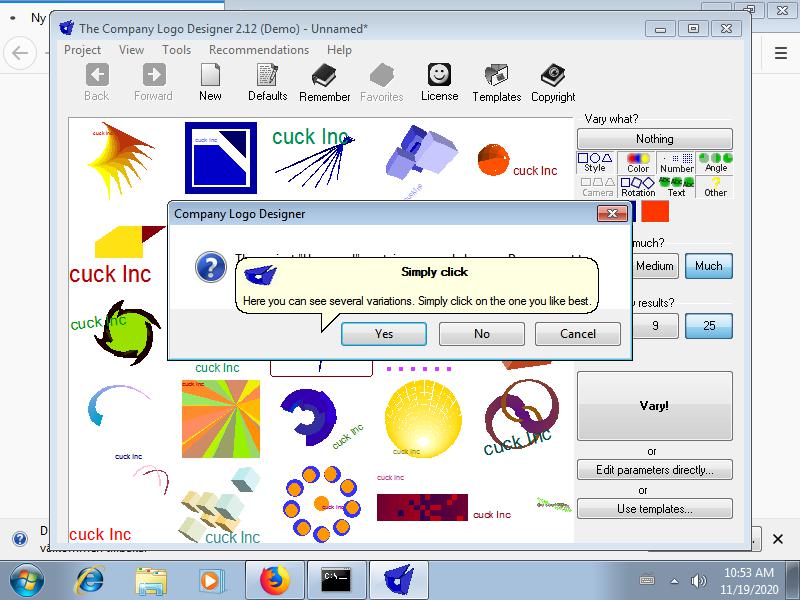The width and height of the screenshot is (800, 600).
Task: Select the Other vary option
Action: pyautogui.click(x=715, y=187)
